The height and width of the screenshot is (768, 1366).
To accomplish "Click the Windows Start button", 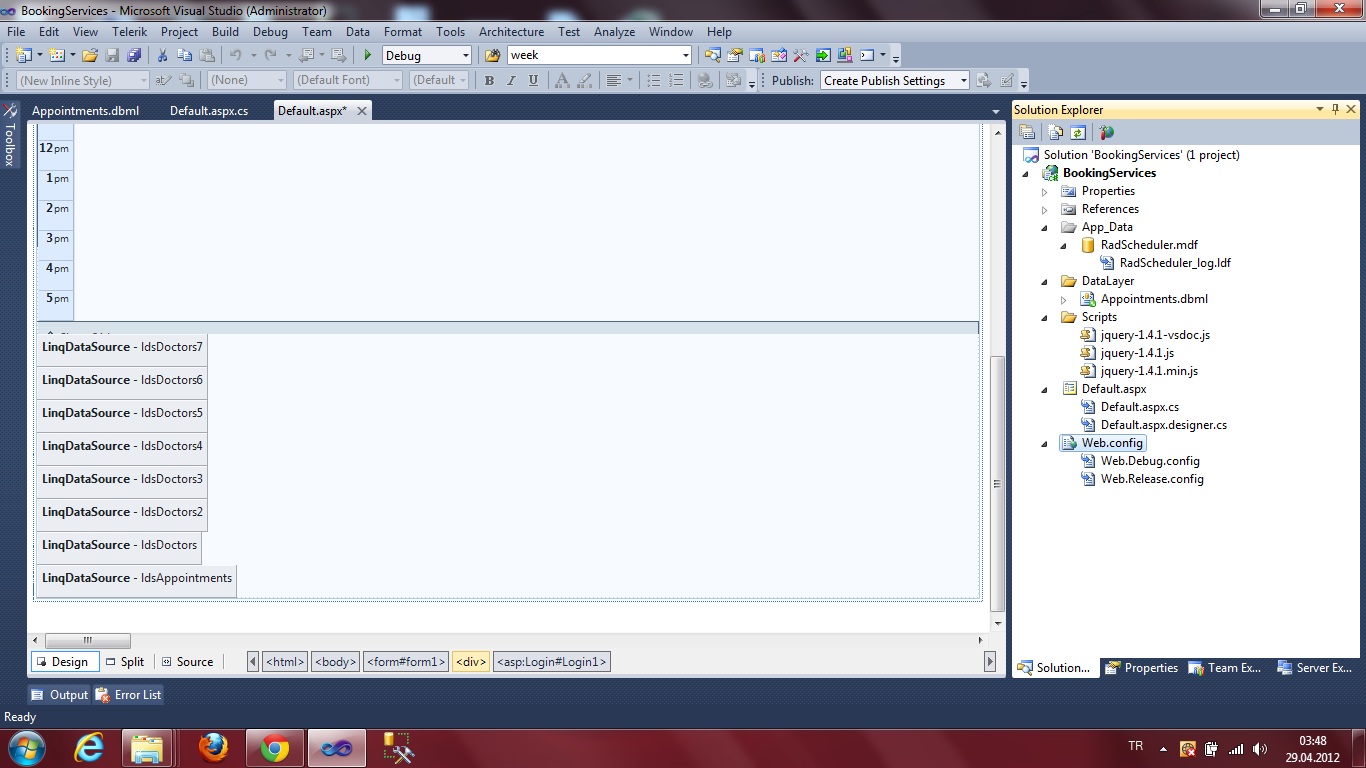I will point(25,748).
